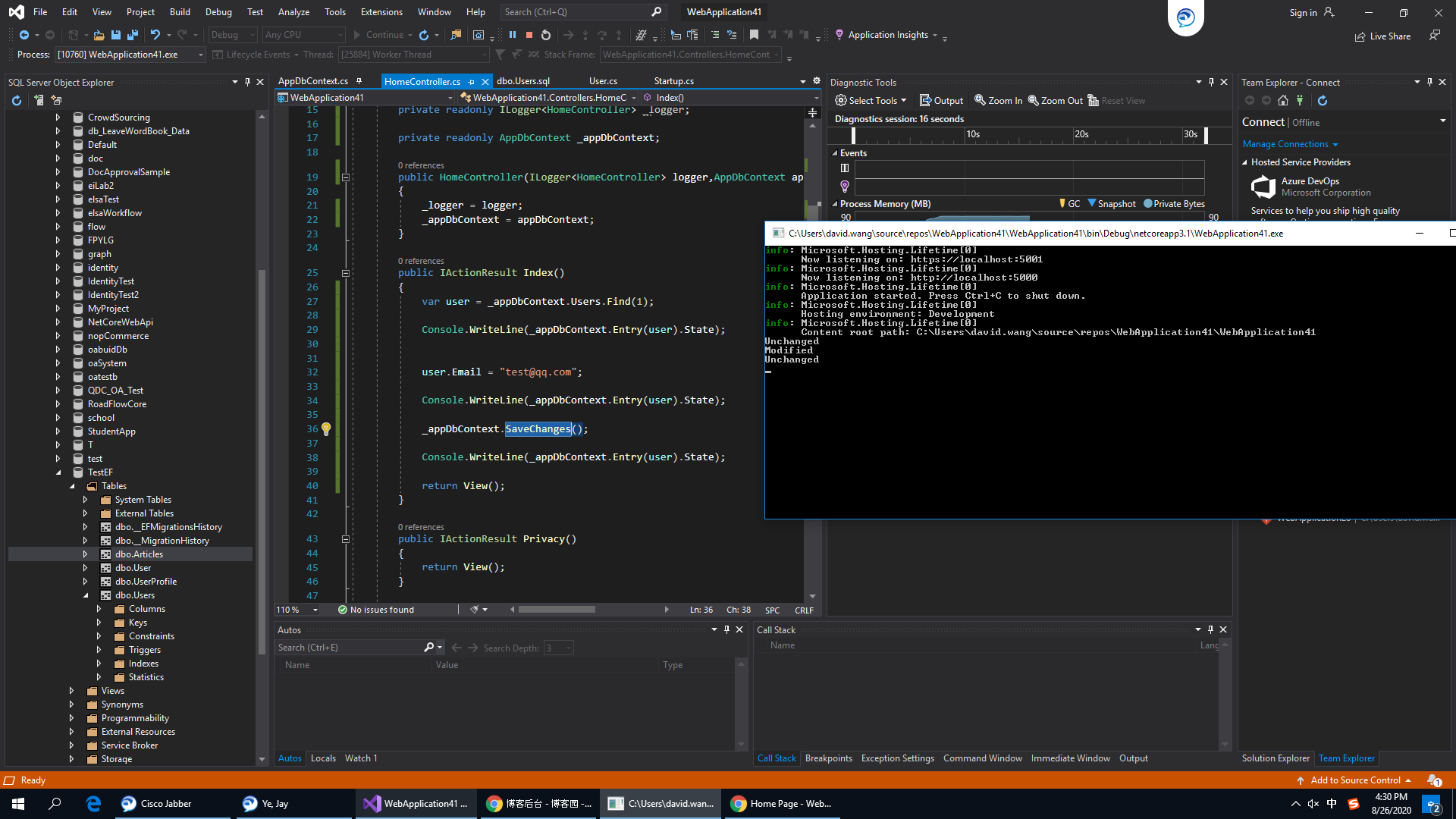Toggle auto-hide pin of Diagnostic Tools panel
Screen dimensions: 1456x819
(1211, 82)
